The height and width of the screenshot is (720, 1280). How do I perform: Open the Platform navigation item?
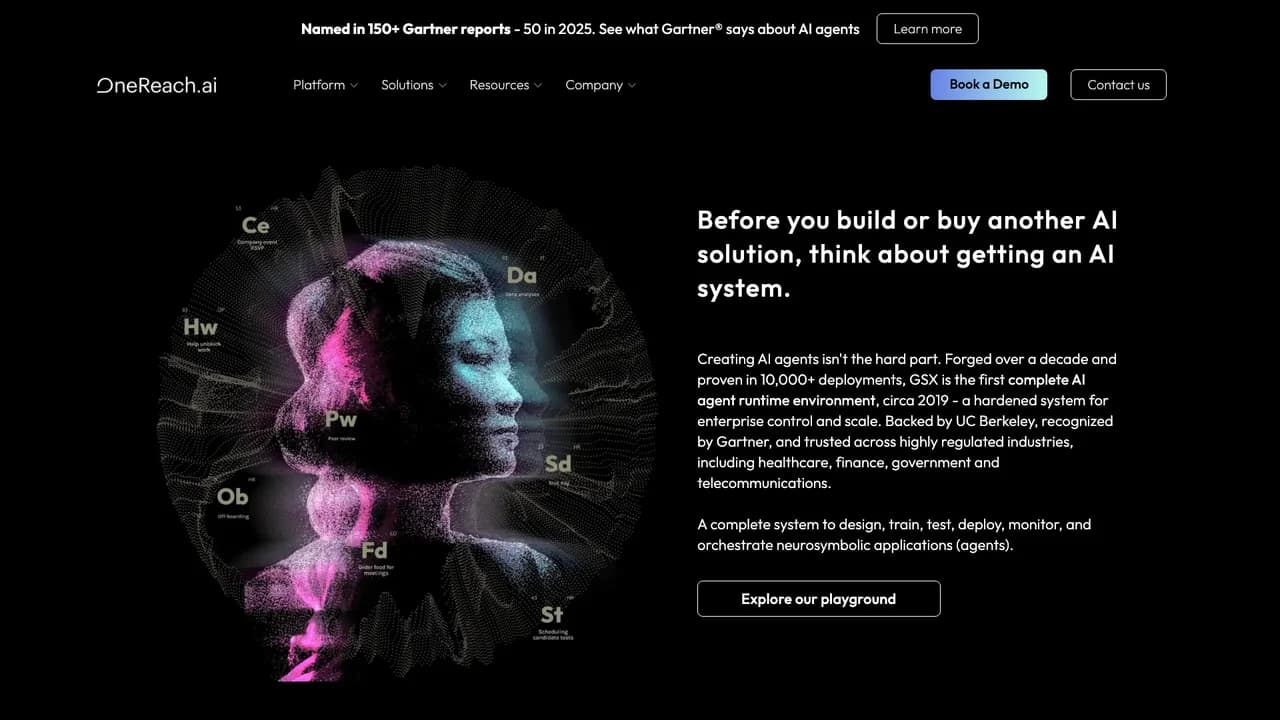[x=326, y=85]
